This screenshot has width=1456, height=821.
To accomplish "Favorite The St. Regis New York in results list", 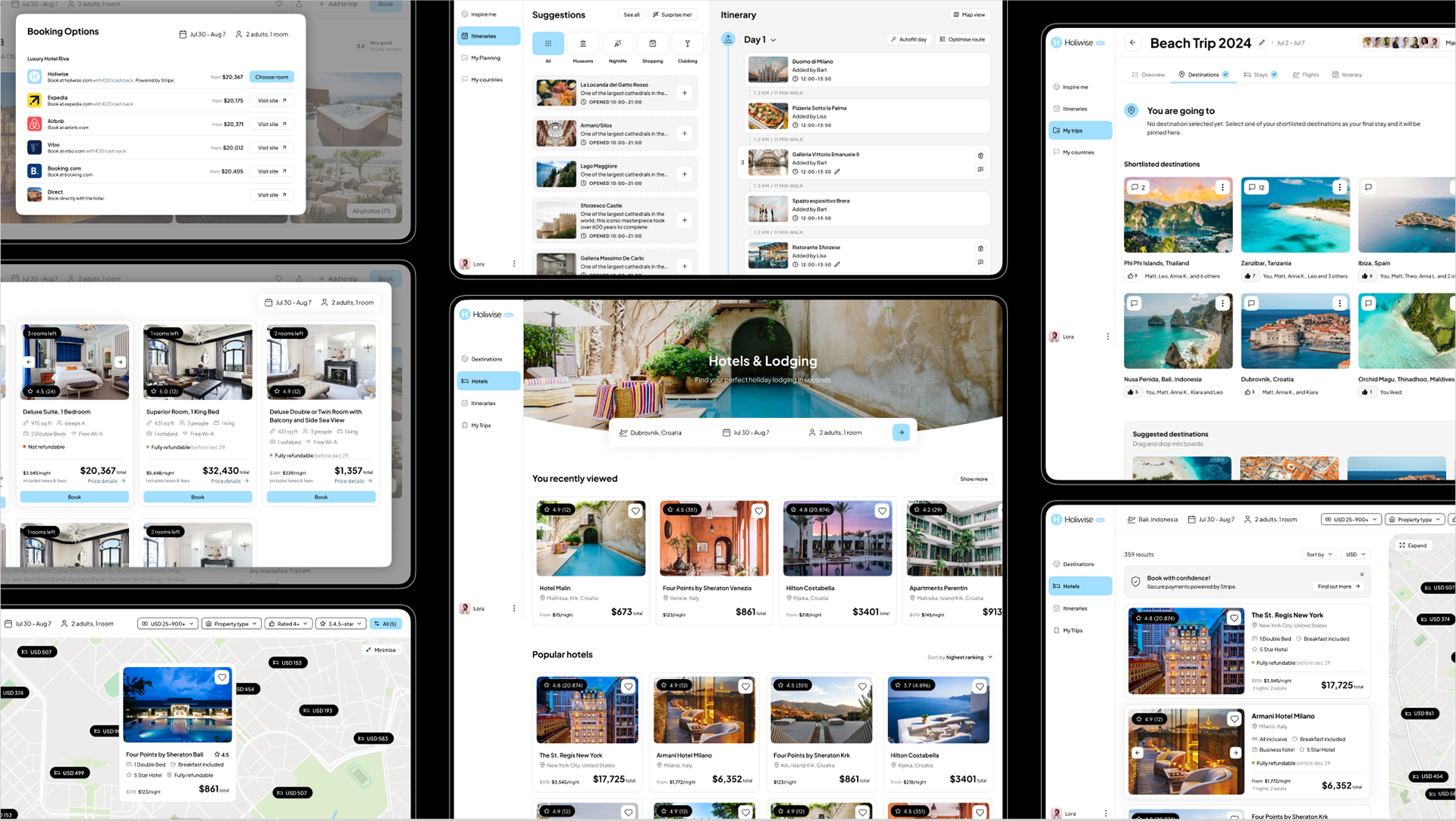I will 1234,618.
